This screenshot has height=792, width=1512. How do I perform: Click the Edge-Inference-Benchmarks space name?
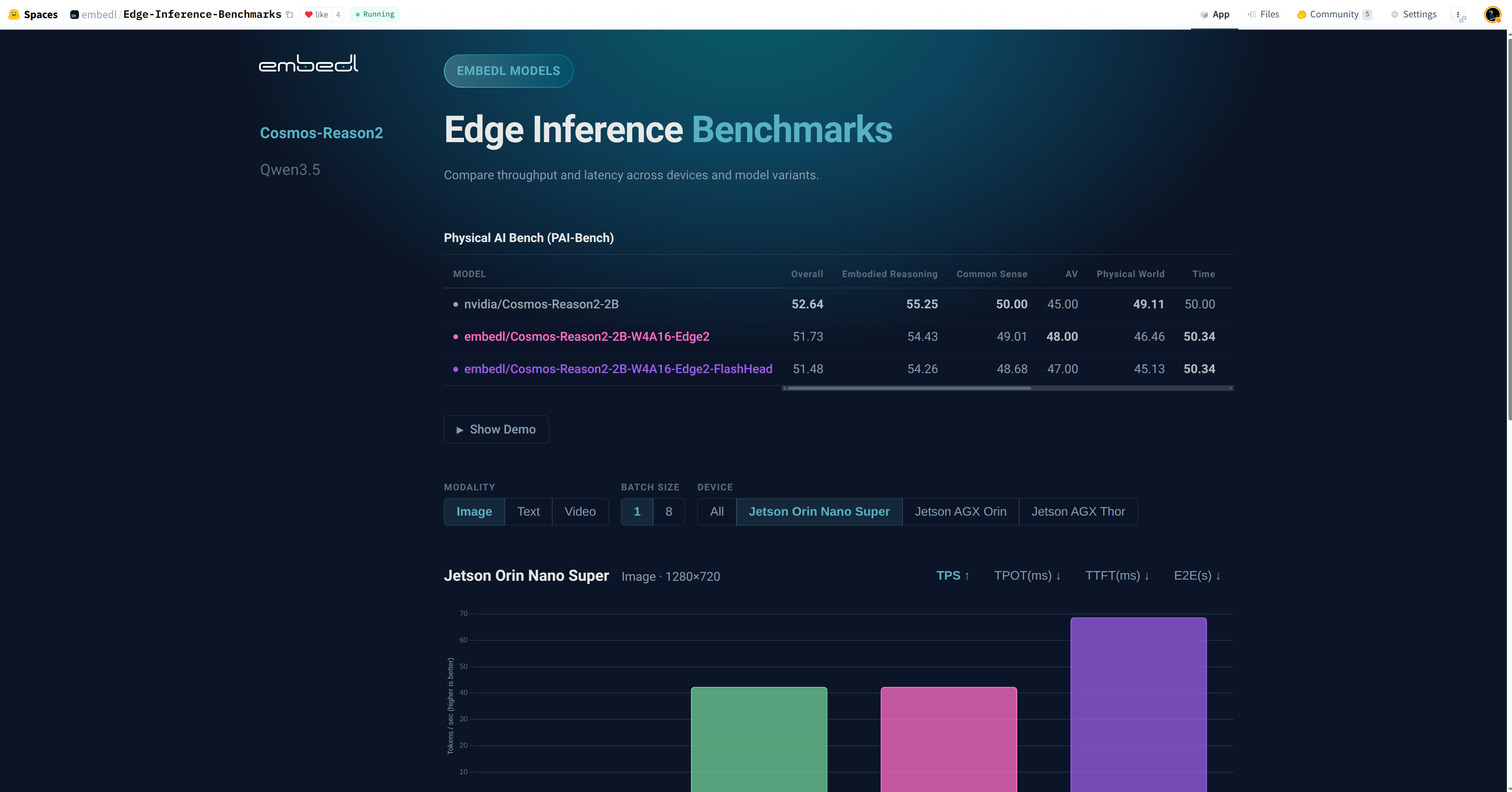click(x=202, y=15)
